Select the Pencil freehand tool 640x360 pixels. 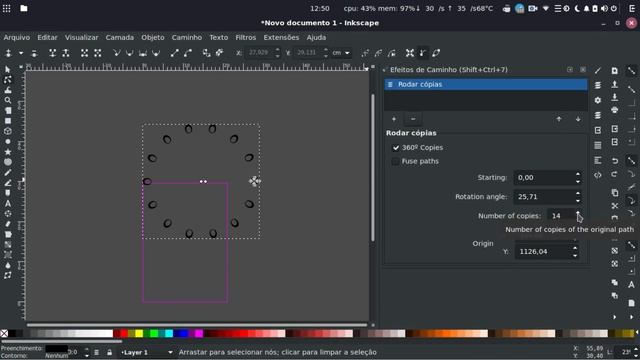pyautogui.click(x=8, y=172)
